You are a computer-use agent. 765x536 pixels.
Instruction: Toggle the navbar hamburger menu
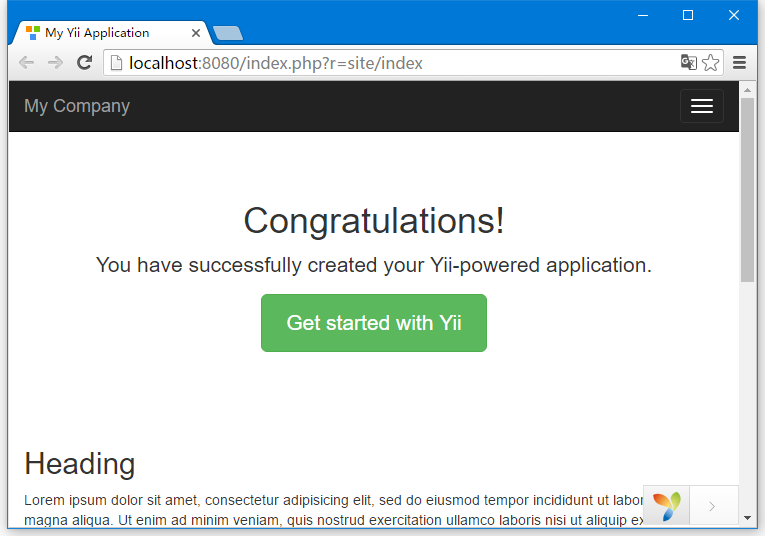pyautogui.click(x=702, y=106)
